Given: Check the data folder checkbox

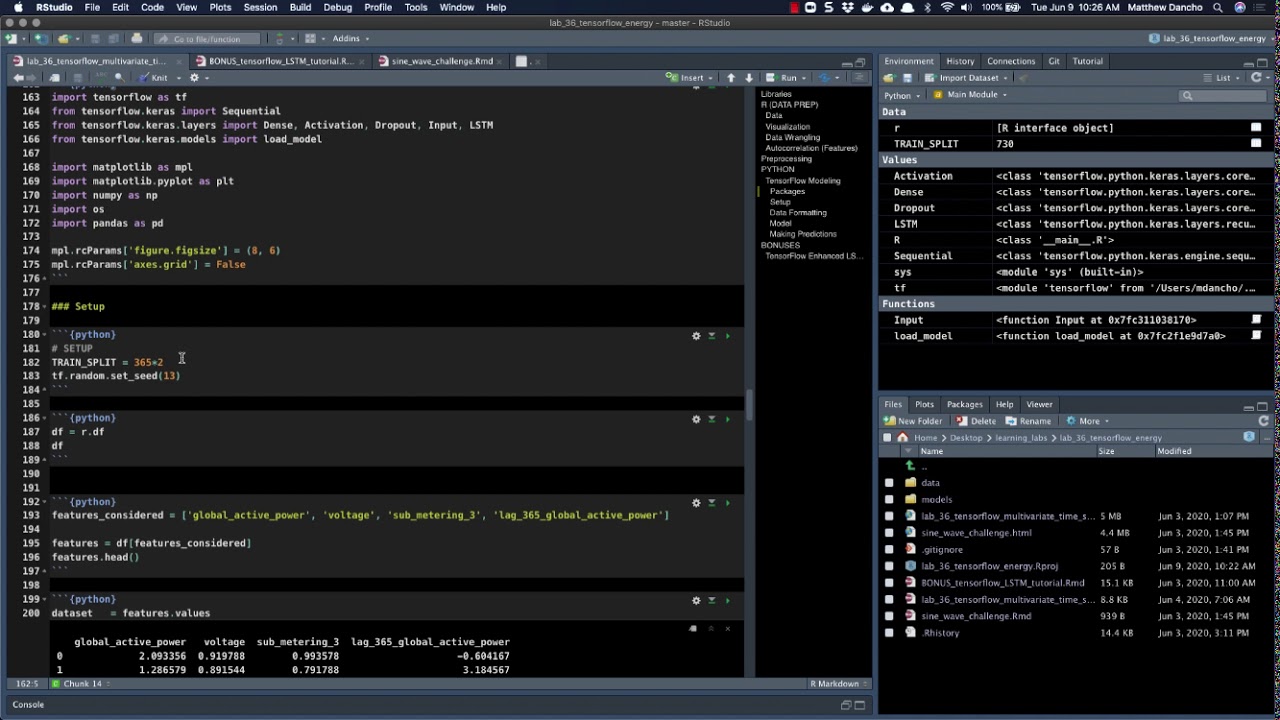Looking at the screenshot, I should pos(889,483).
